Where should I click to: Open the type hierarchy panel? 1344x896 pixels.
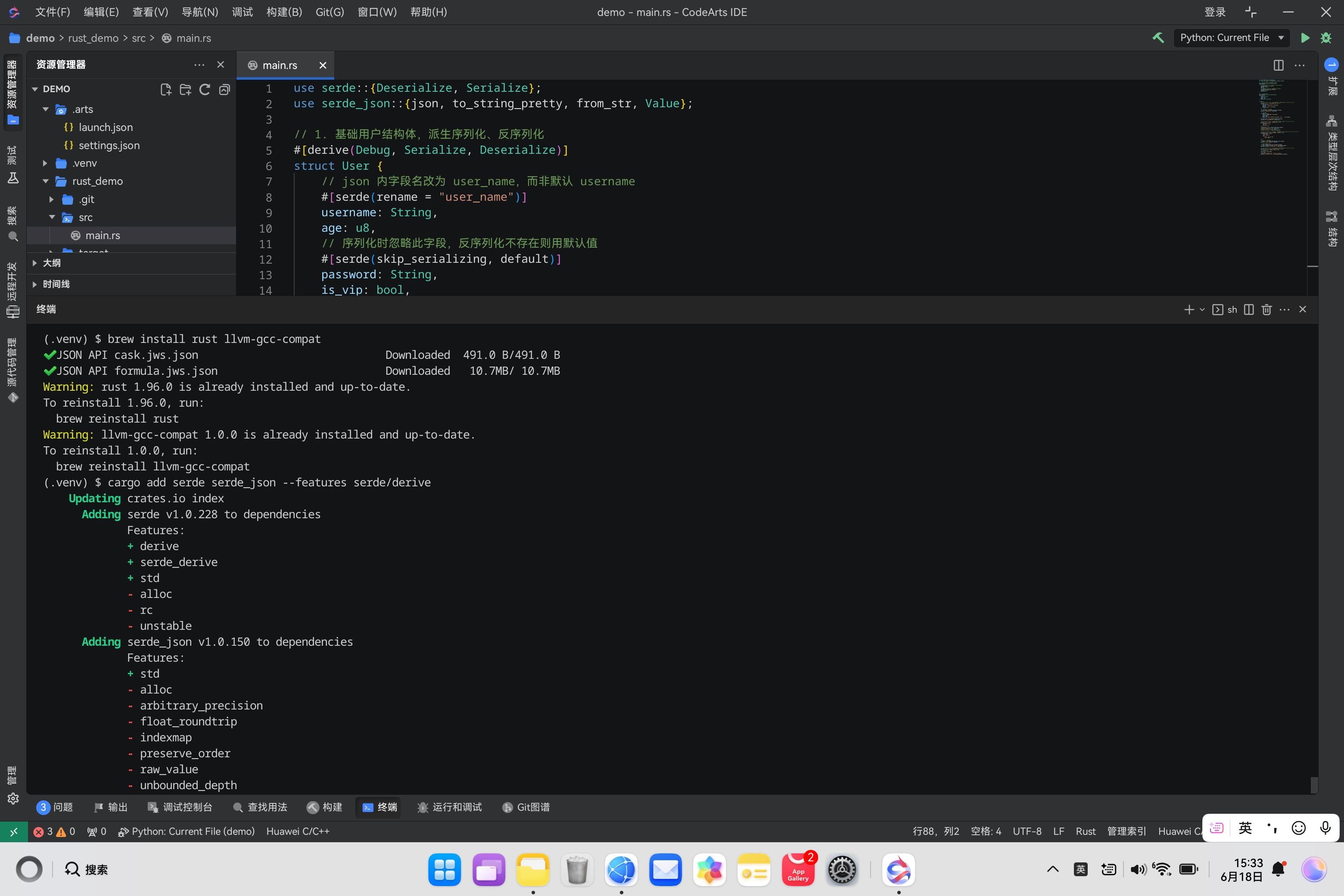pyautogui.click(x=1332, y=152)
